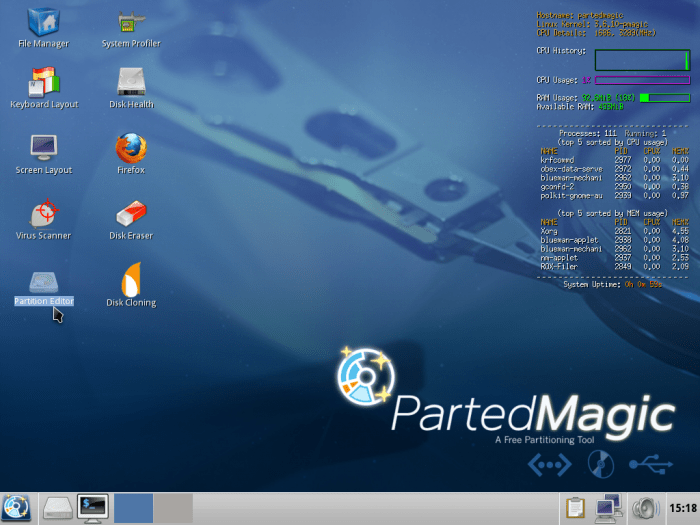700x525 pixels.
Task: Click the blueman-applet process row
Action: (x=614, y=240)
